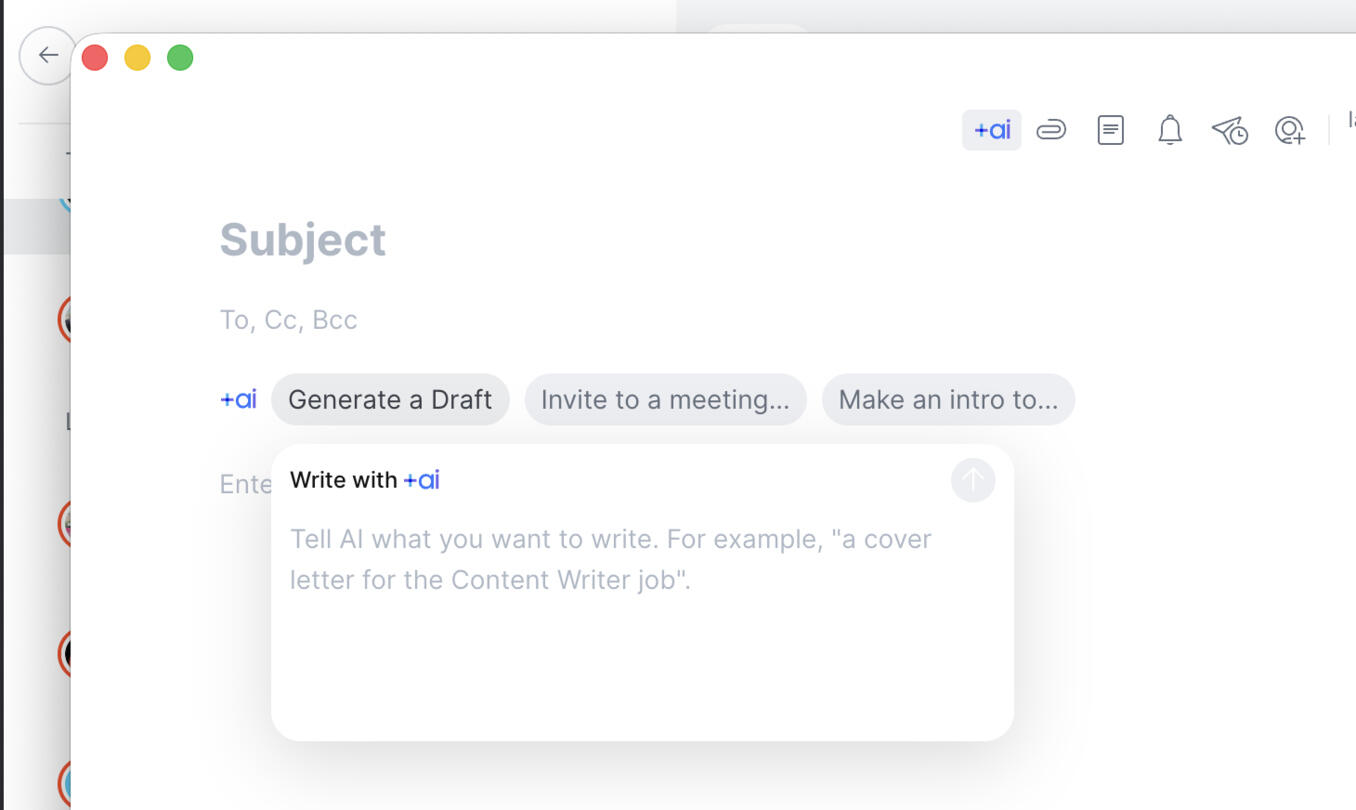Viewport: 1356px width, 810px height.
Task: Toggle the +ai assistant in the toolbar
Action: coord(991,130)
